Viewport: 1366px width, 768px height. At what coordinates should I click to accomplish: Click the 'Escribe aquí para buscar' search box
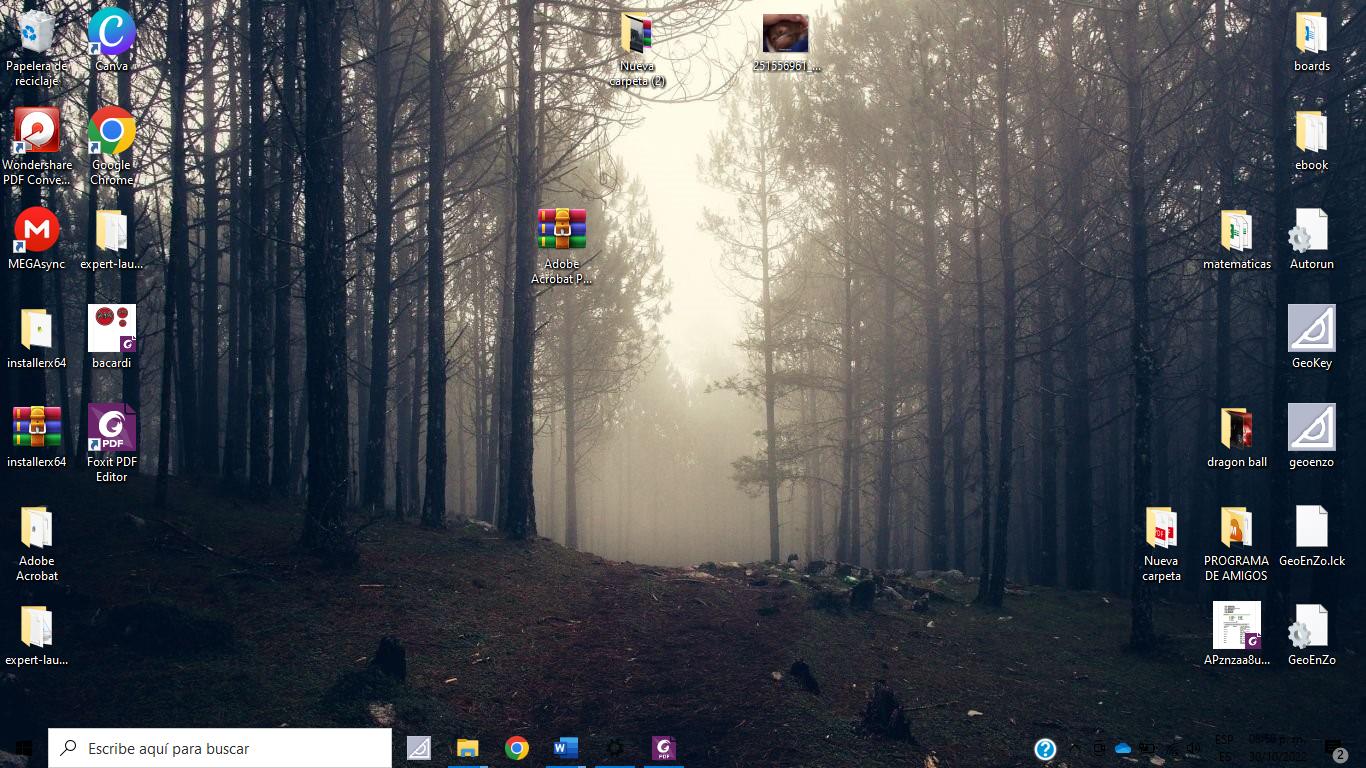click(x=220, y=748)
